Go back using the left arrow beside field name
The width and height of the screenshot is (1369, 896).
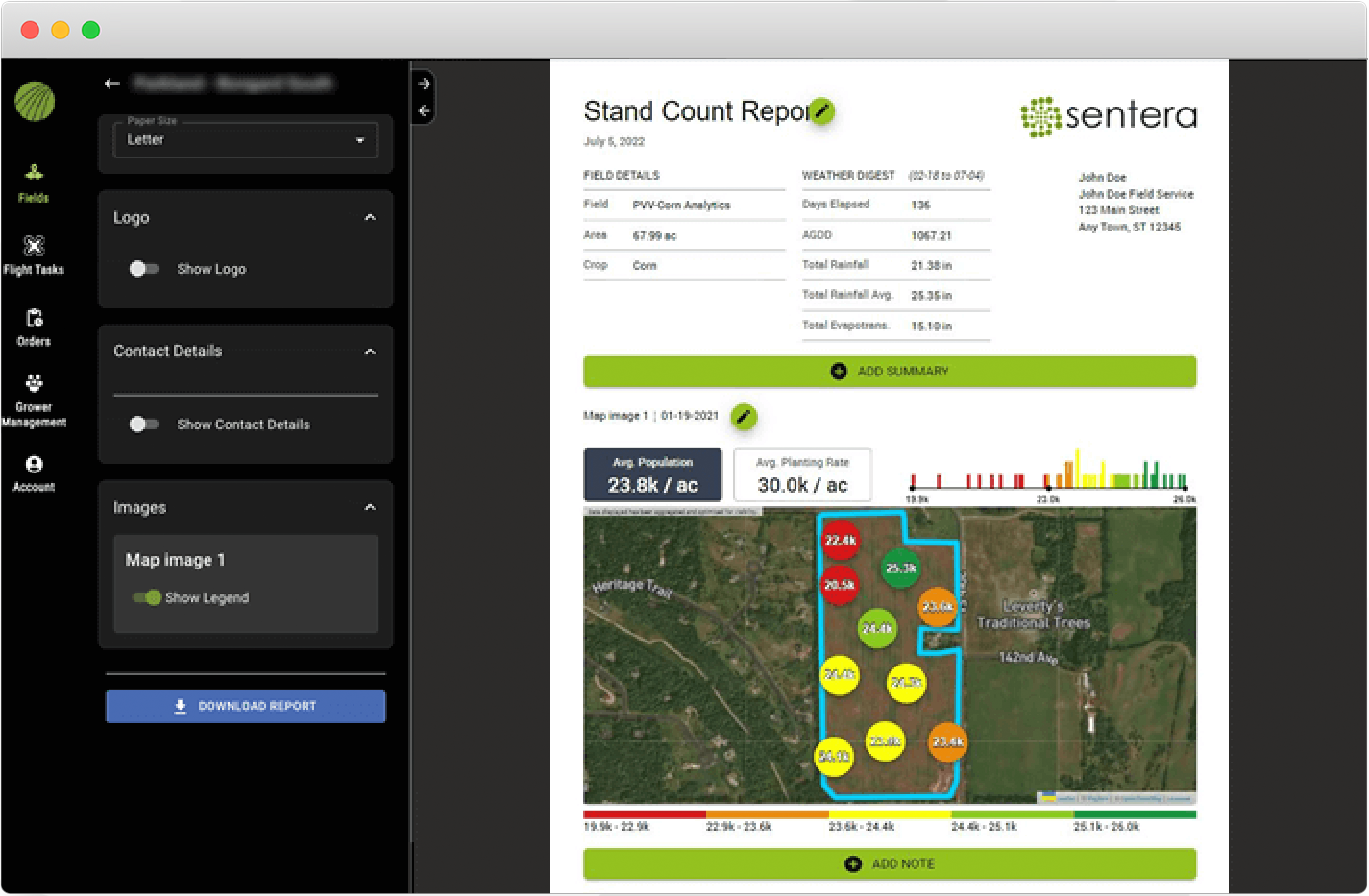112,84
